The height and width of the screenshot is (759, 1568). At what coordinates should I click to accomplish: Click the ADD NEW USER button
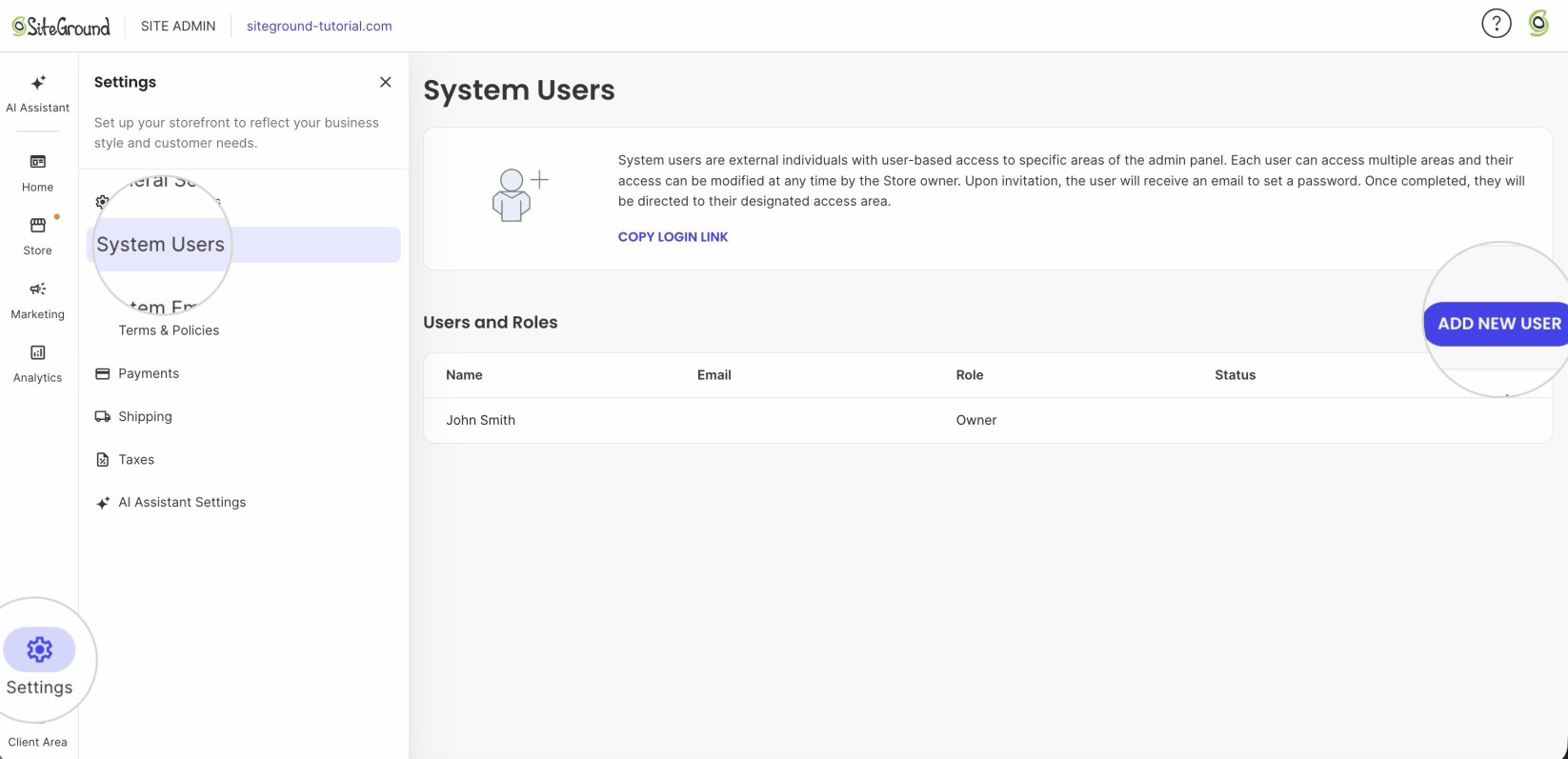1496,324
